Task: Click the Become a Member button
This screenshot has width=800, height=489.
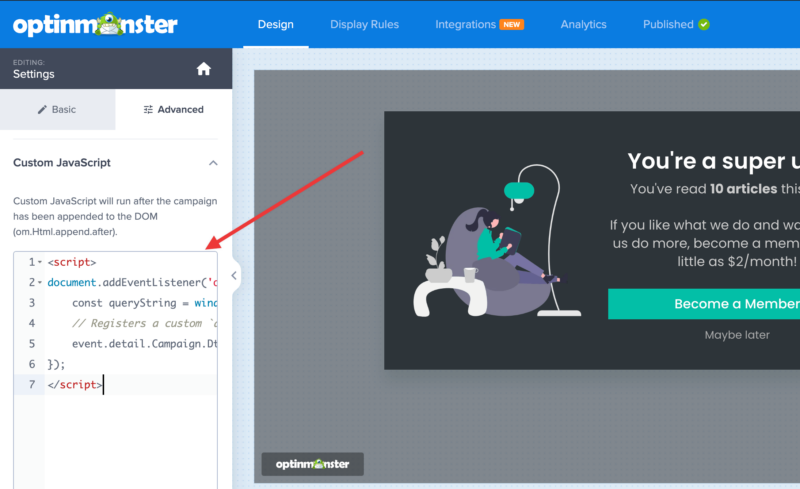Action: (x=704, y=304)
